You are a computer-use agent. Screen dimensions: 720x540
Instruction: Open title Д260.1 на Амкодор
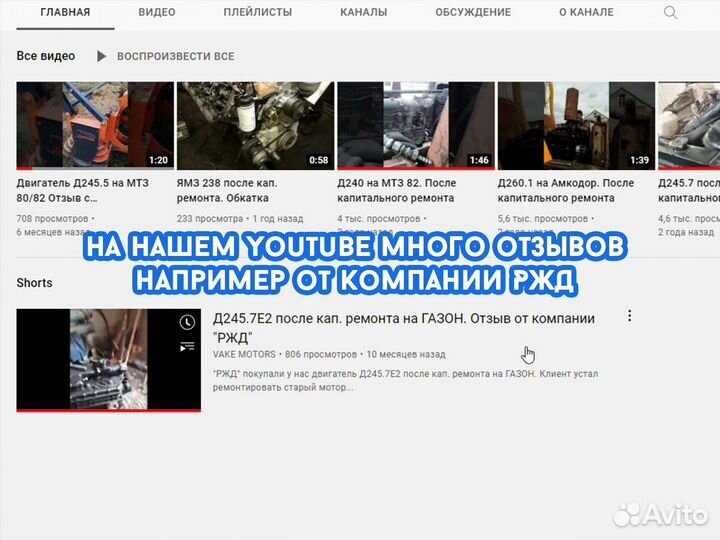click(566, 191)
